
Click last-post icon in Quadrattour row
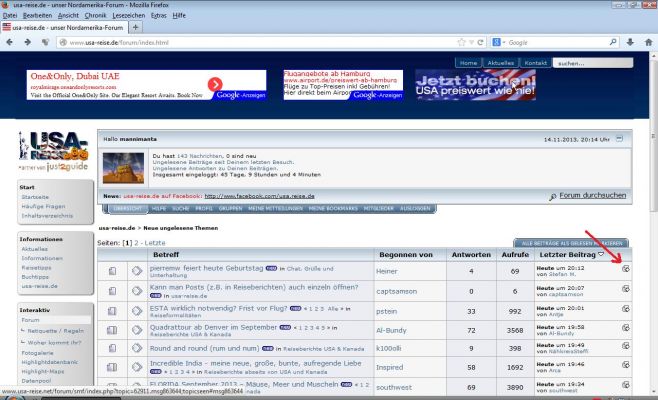pyautogui.click(x=626, y=327)
